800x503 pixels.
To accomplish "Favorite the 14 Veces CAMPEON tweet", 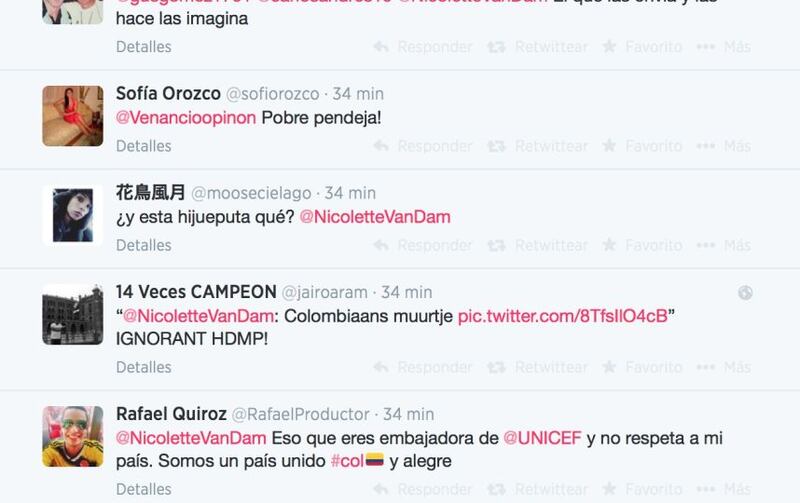I will coord(642,367).
